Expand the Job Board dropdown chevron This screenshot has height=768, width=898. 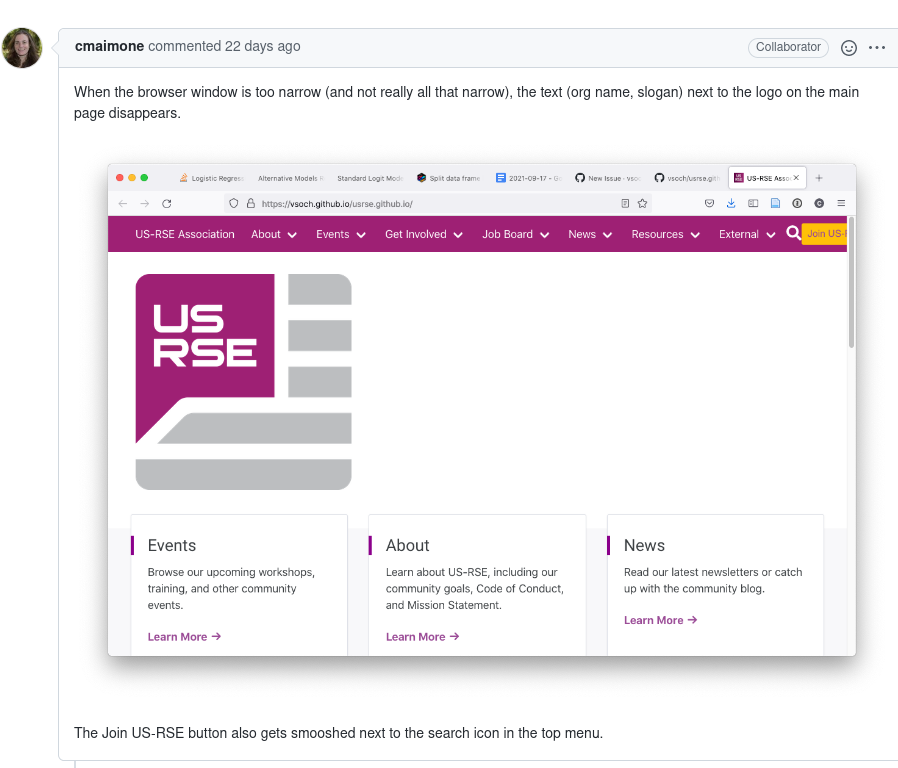(x=545, y=235)
